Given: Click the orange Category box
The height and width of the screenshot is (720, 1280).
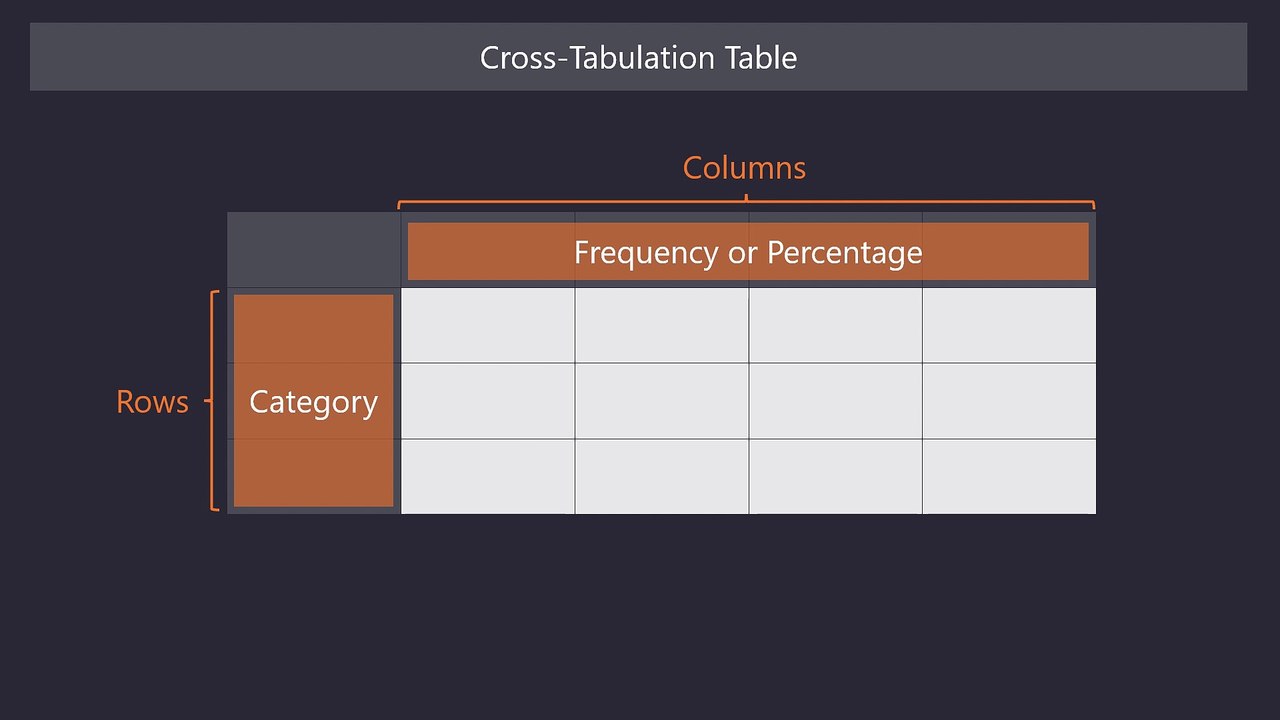Looking at the screenshot, I should coord(314,401).
